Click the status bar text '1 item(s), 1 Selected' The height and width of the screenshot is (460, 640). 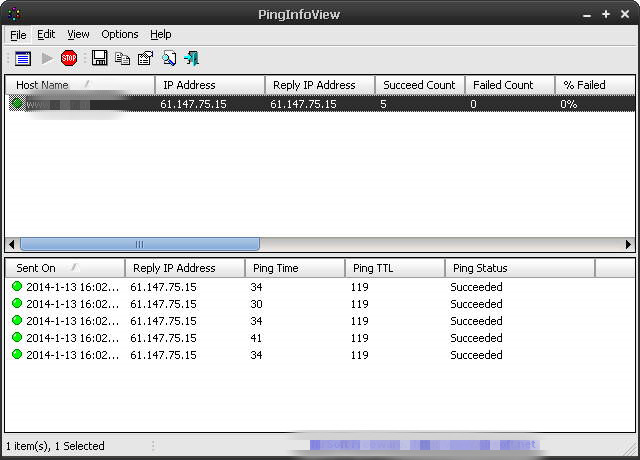click(x=56, y=446)
